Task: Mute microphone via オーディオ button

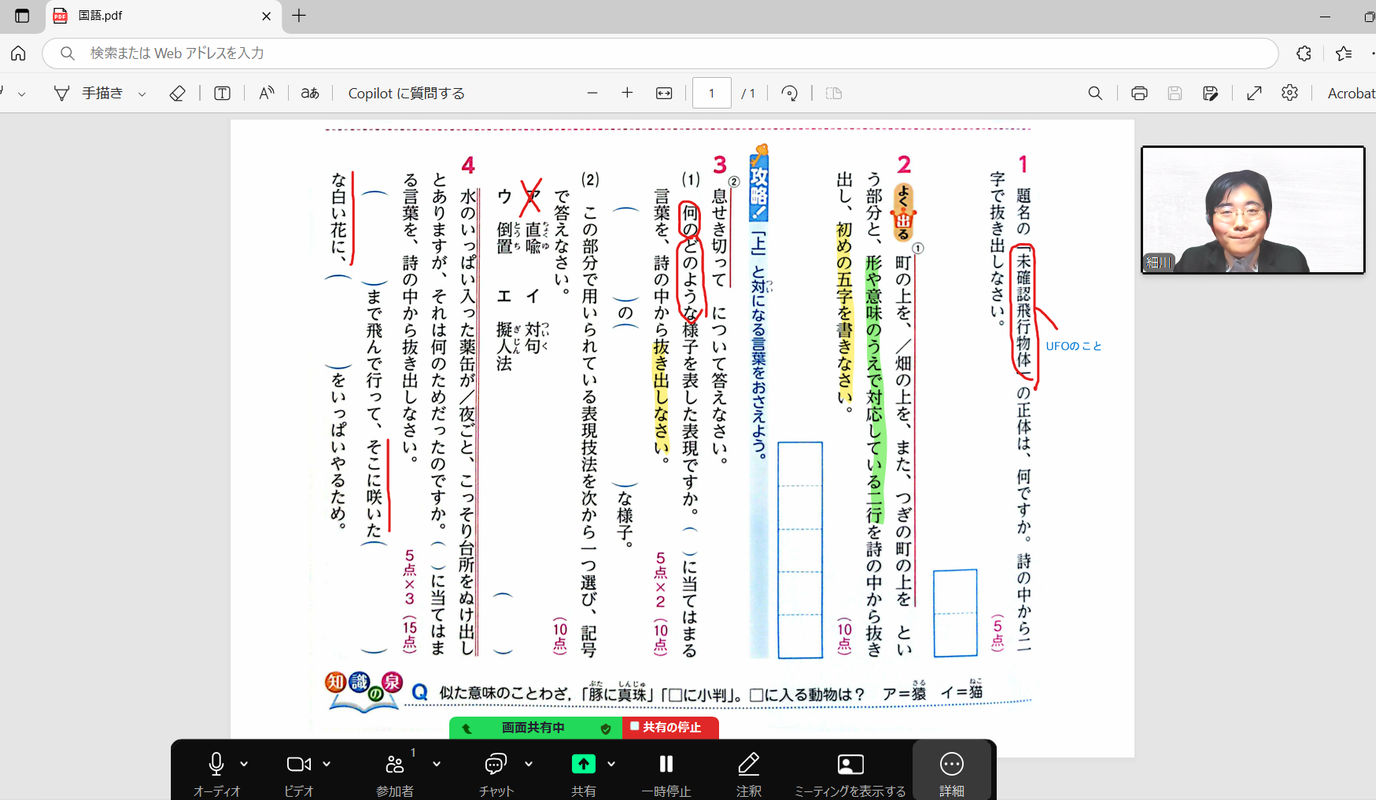Action: [216, 771]
